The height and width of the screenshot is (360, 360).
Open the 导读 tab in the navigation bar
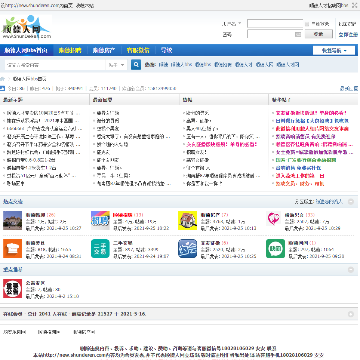tap(166, 50)
